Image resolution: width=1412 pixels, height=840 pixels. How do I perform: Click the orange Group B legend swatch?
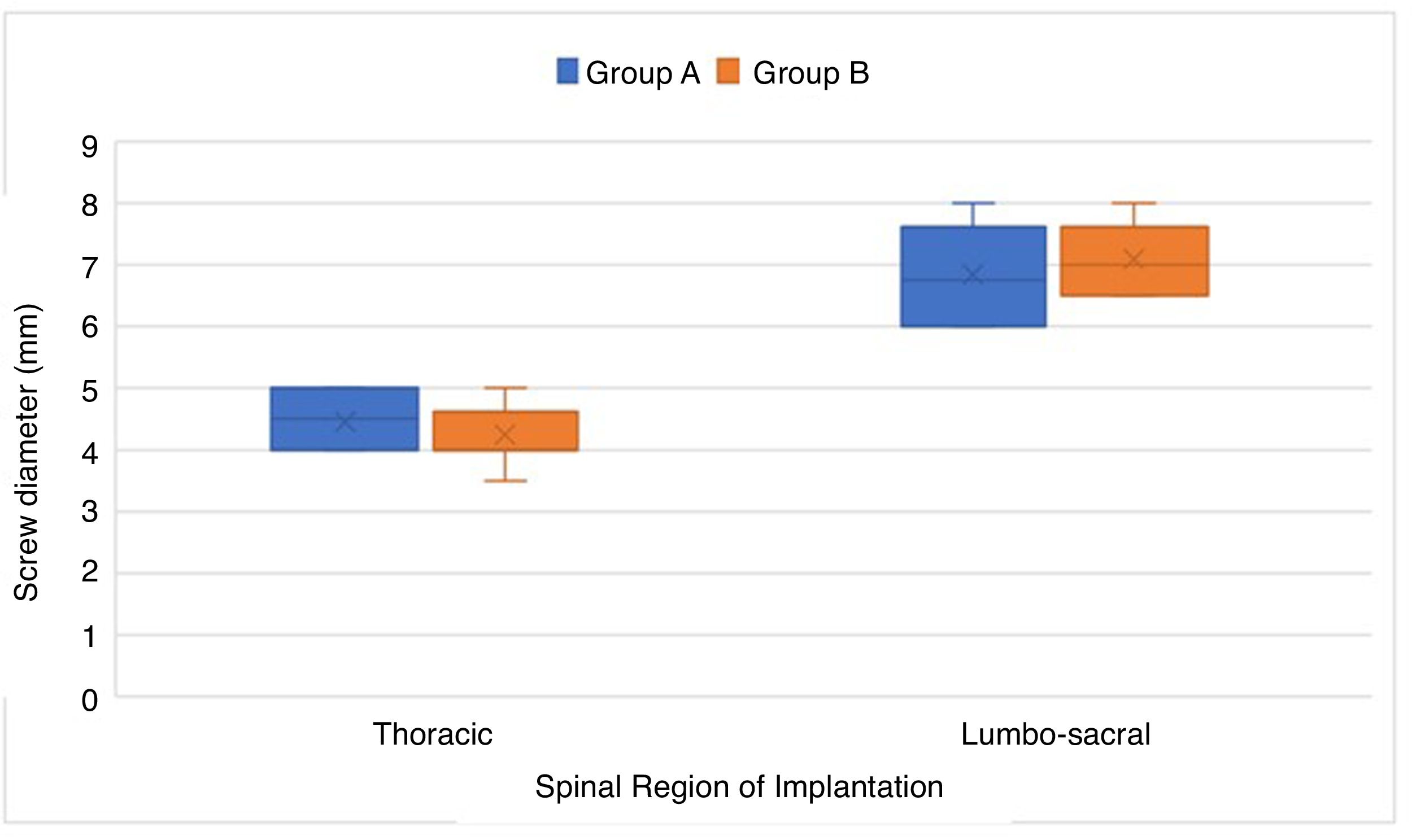point(727,72)
